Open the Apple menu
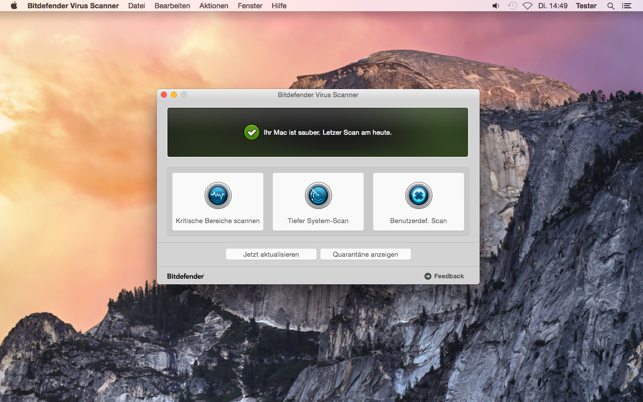This screenshot has height=402, width=643. 14,6
